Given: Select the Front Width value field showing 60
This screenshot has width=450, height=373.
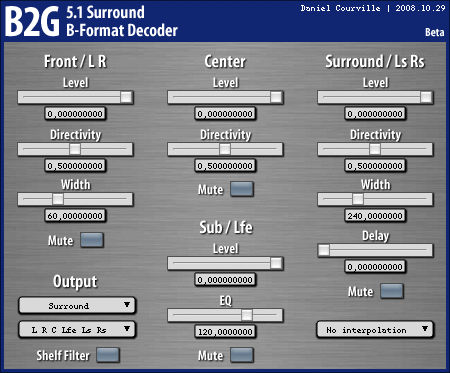Looking at the screenshot, I should coord(75,216).
